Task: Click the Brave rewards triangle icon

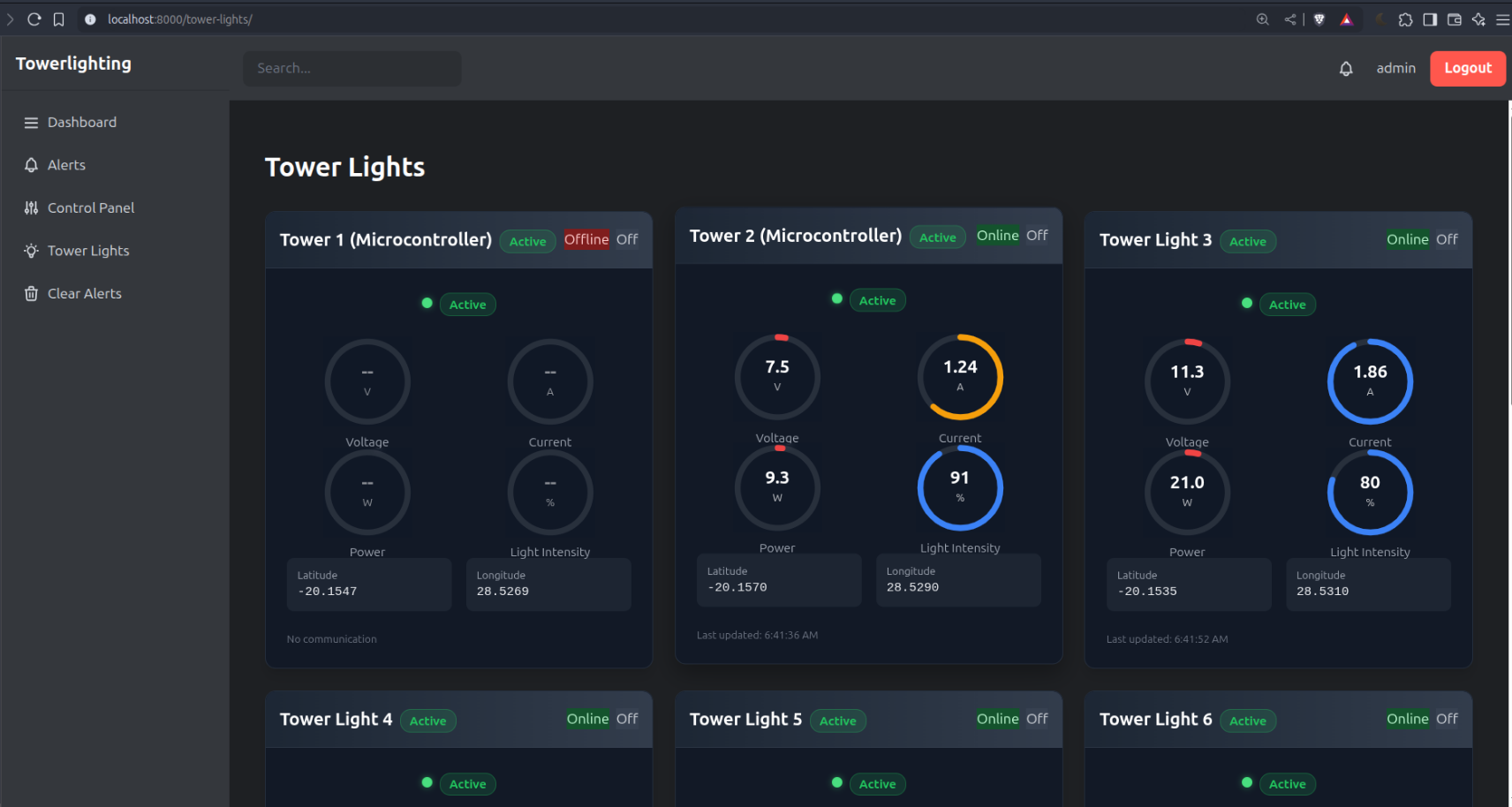Action: [1347, 19]
